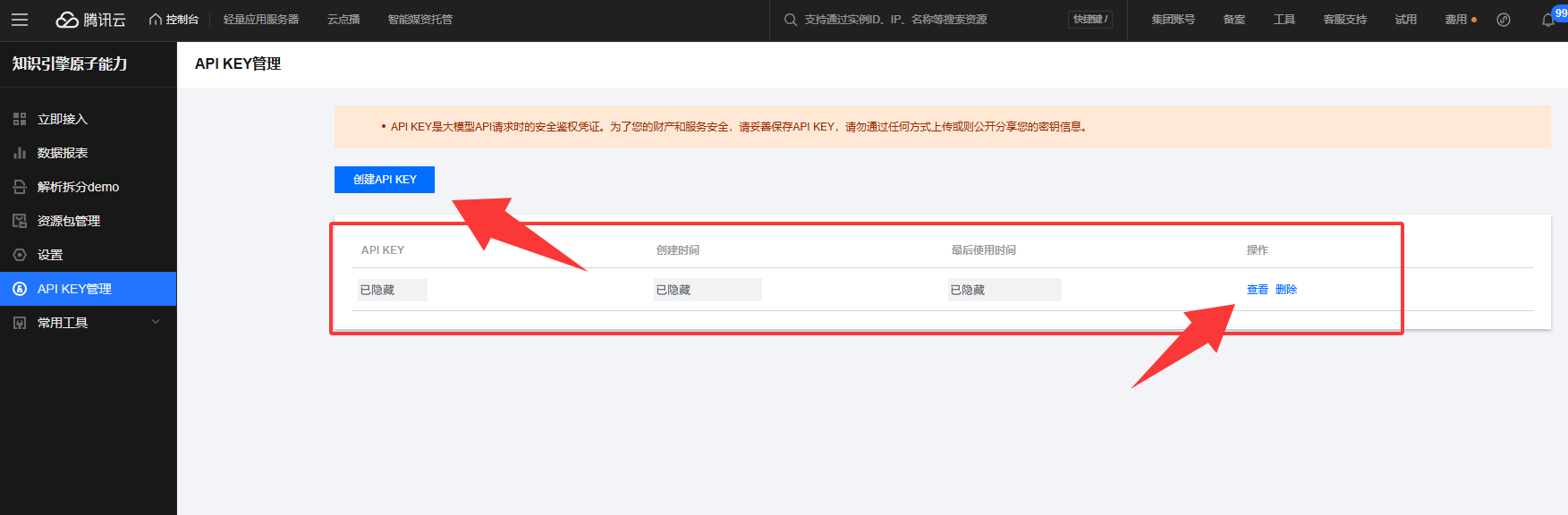Image resolution: width=1568 pixels, height=515 pixels.
Task: Click hidden 最后使用时间 value cell
Action: (1004, 290)
